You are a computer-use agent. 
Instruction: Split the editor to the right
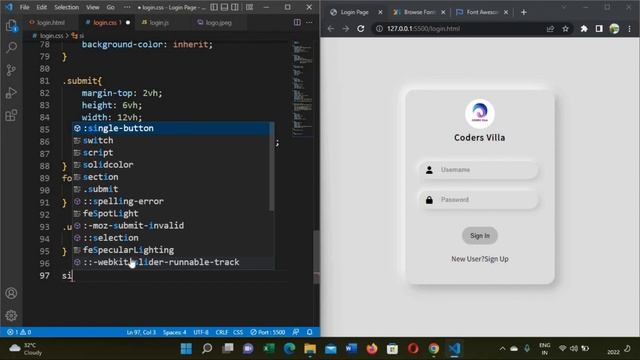pos(297,22)
